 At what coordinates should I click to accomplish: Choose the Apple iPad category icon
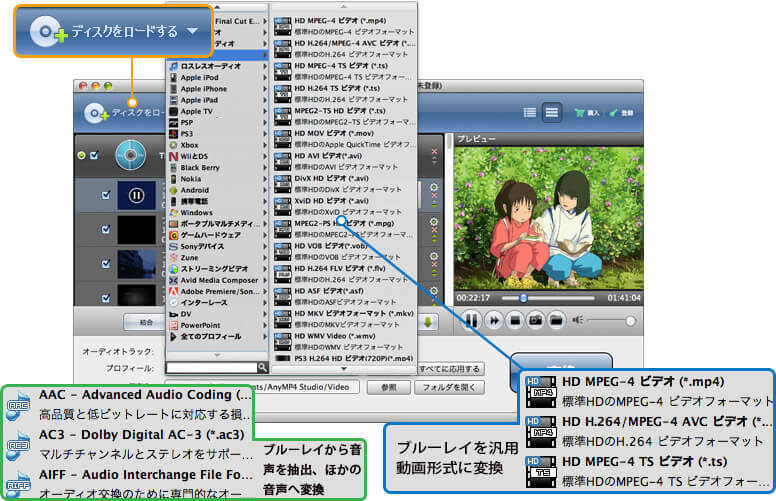pyautogui.click(x=173, y=100)
